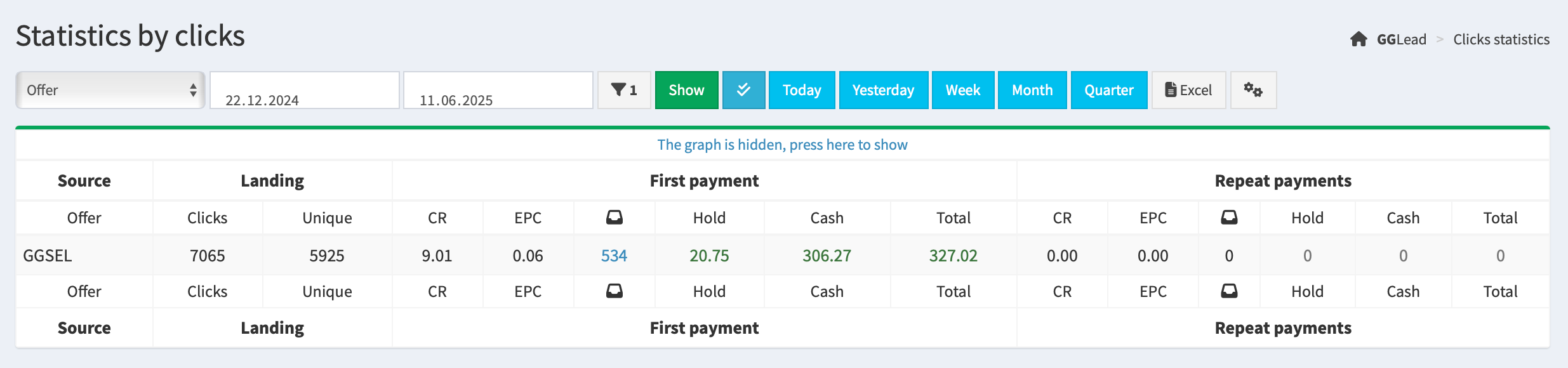
Task: Toggle the blue checkmark button
Action: pyautogui.click(x=743, y=90)
